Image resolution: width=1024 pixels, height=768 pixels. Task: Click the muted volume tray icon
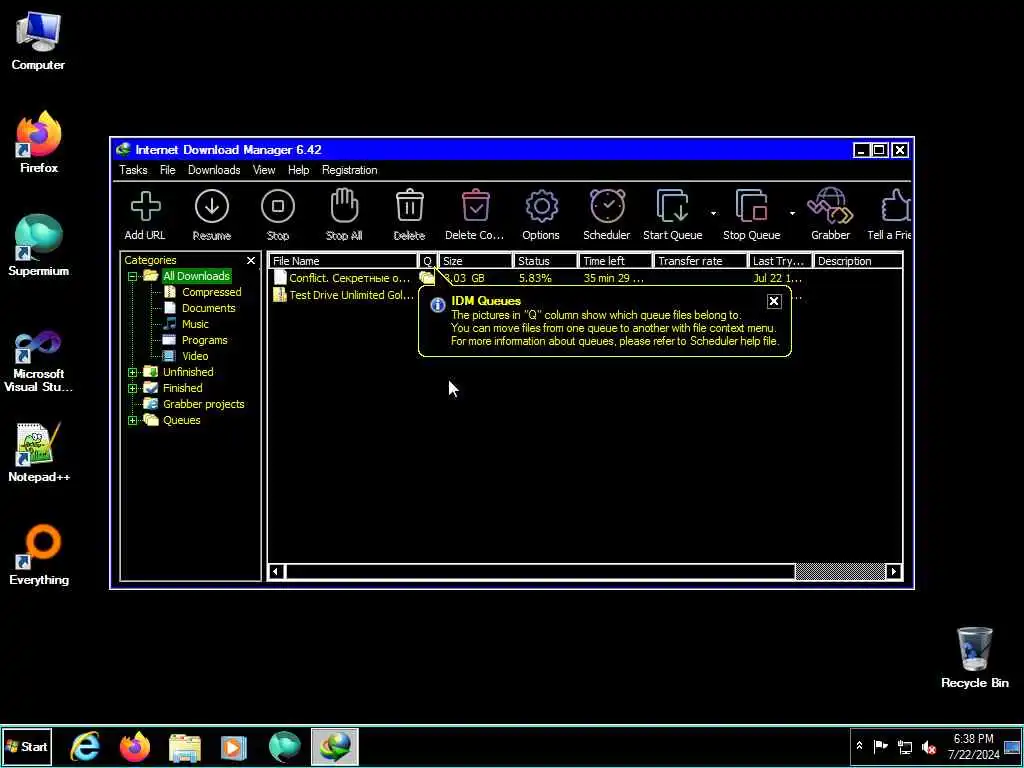pyautogui.click(x=928, y=746)
